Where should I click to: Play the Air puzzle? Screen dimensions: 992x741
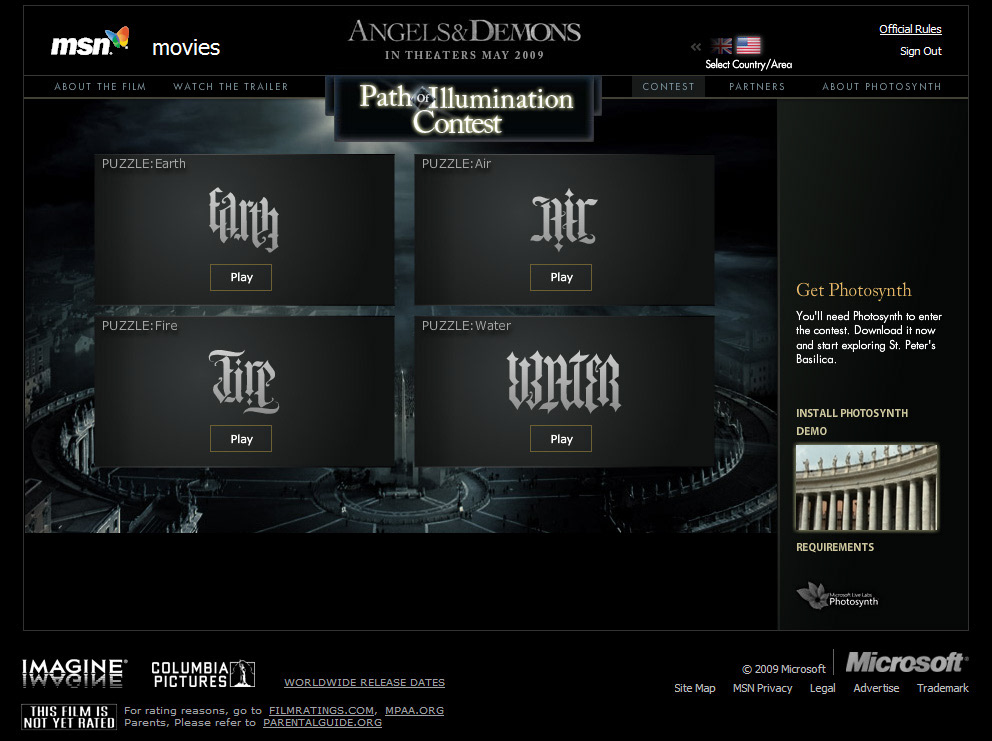[561, 277]
